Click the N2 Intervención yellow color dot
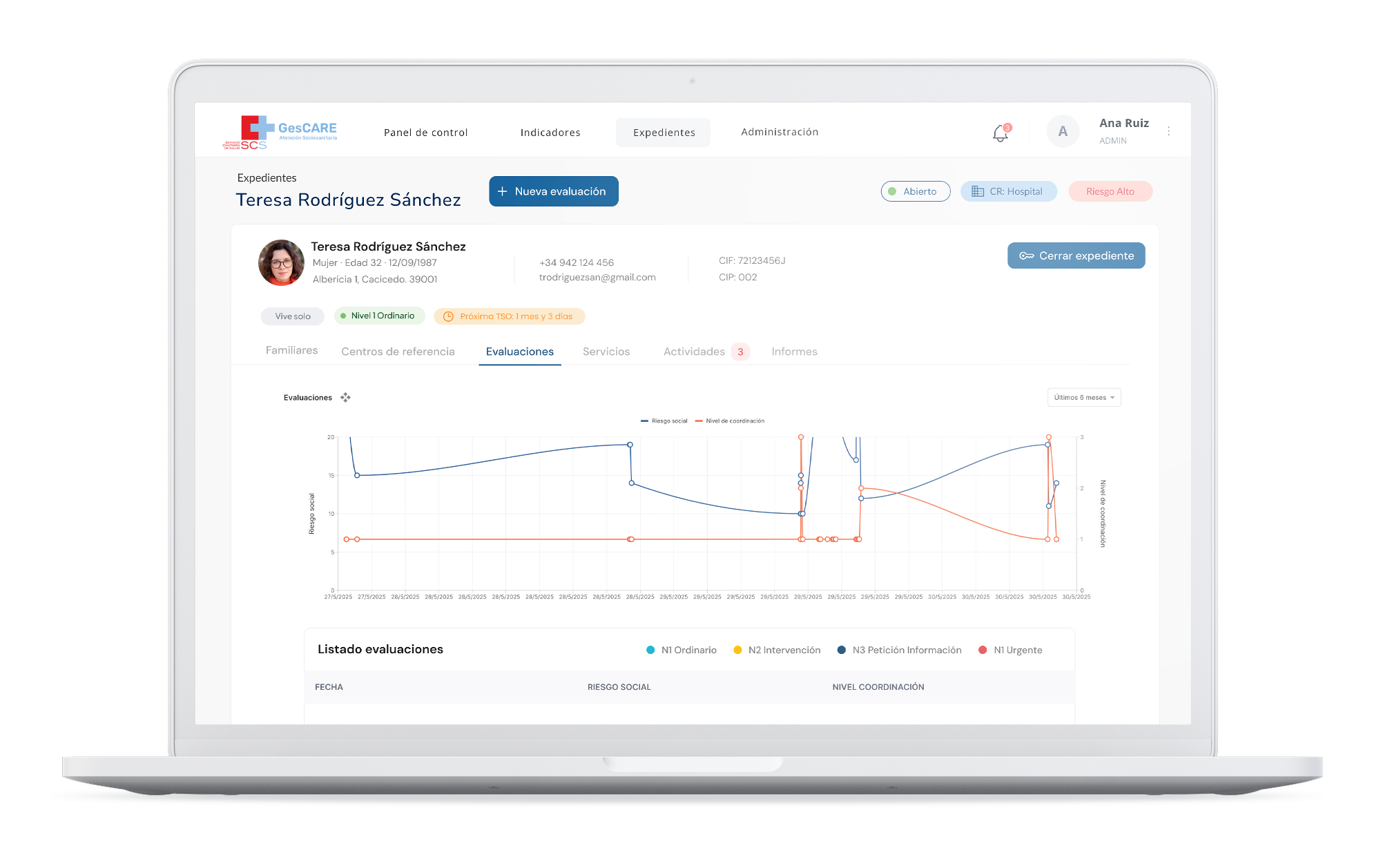This screenshot has width=1381, height=868. click(x=737, y=650)
